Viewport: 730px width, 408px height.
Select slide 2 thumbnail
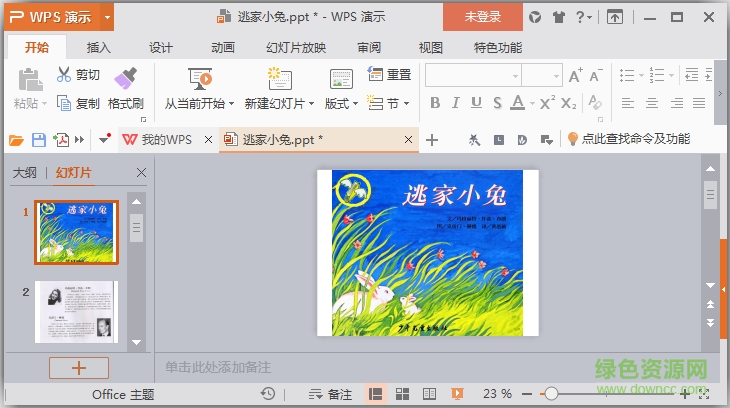[77, 312]
